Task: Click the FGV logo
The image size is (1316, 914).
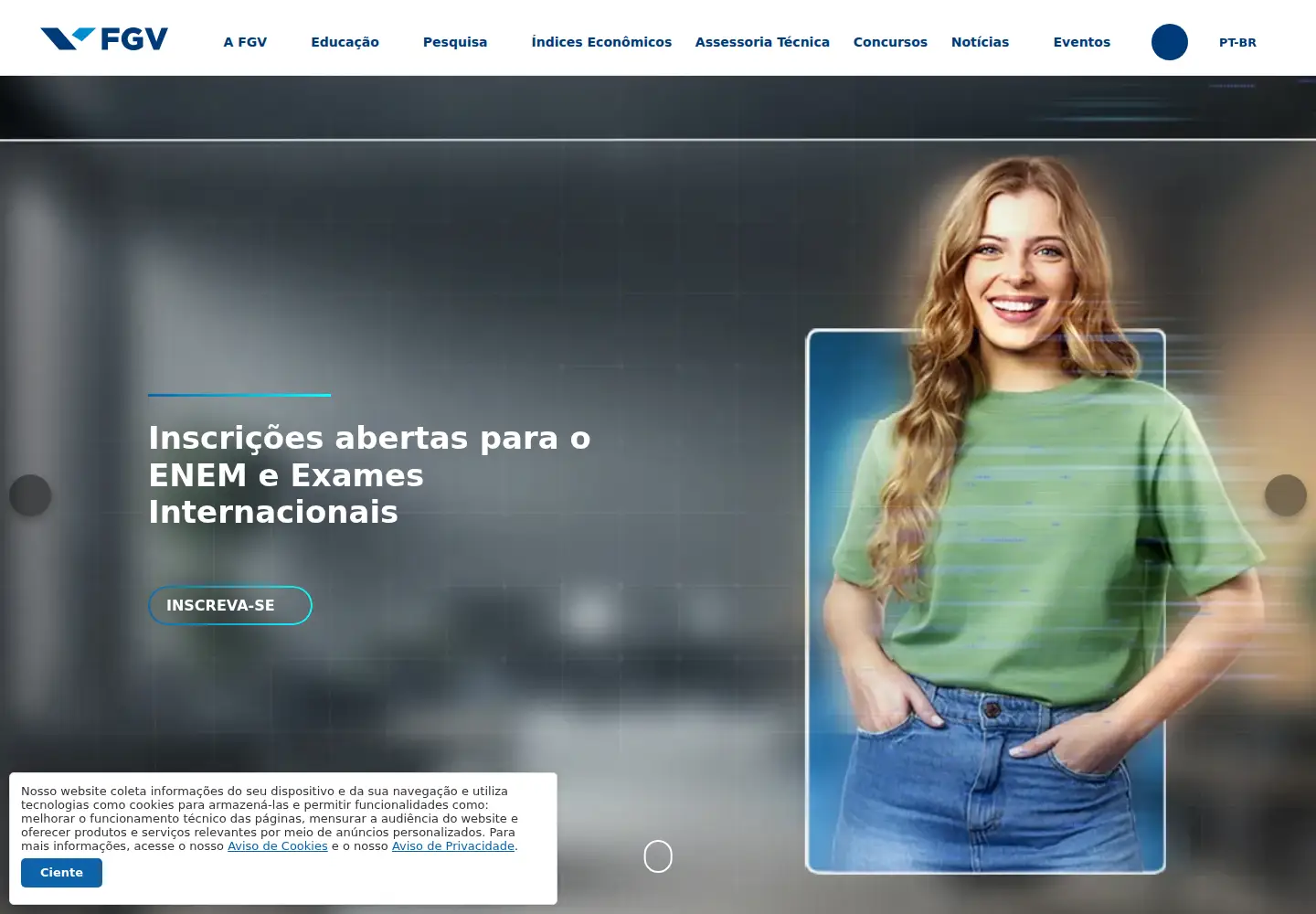Action: (x=104, y=38)
